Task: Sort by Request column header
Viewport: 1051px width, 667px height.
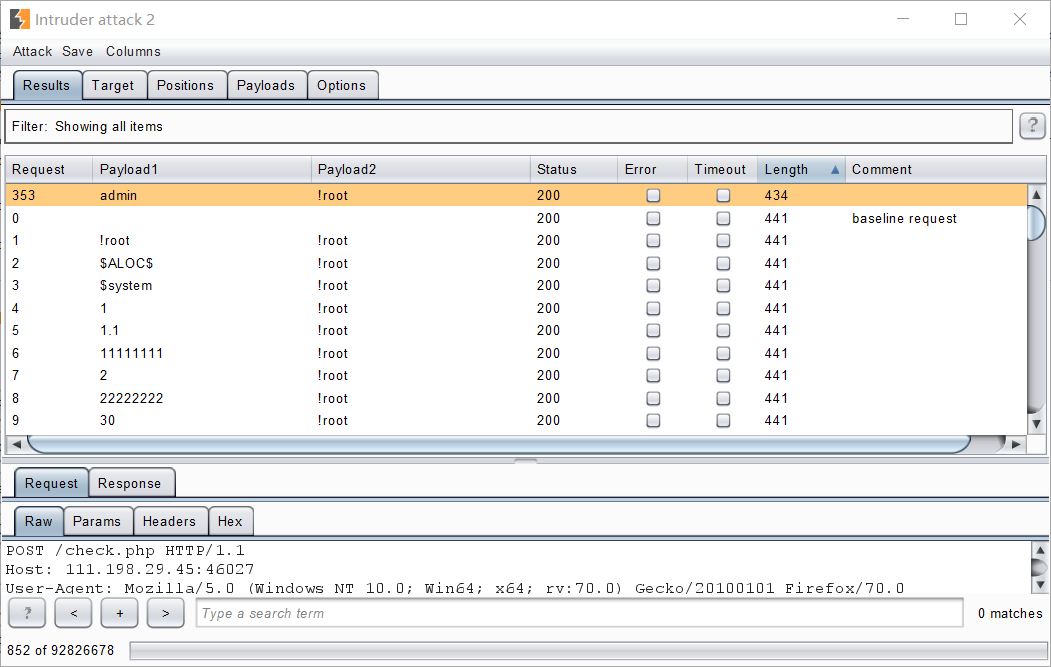Action: pyautogui.click(x=49, y=170)
